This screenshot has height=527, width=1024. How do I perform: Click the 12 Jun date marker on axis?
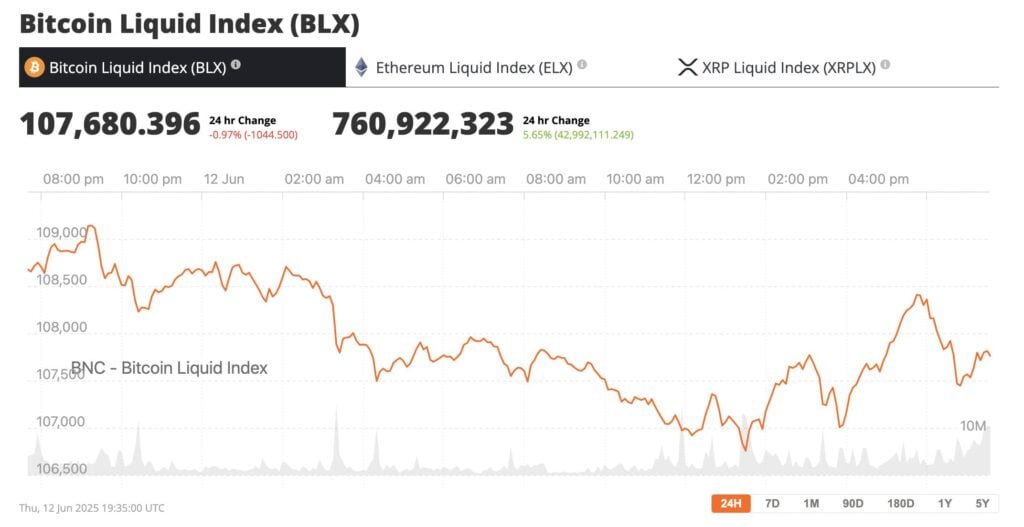pos(224,179)
